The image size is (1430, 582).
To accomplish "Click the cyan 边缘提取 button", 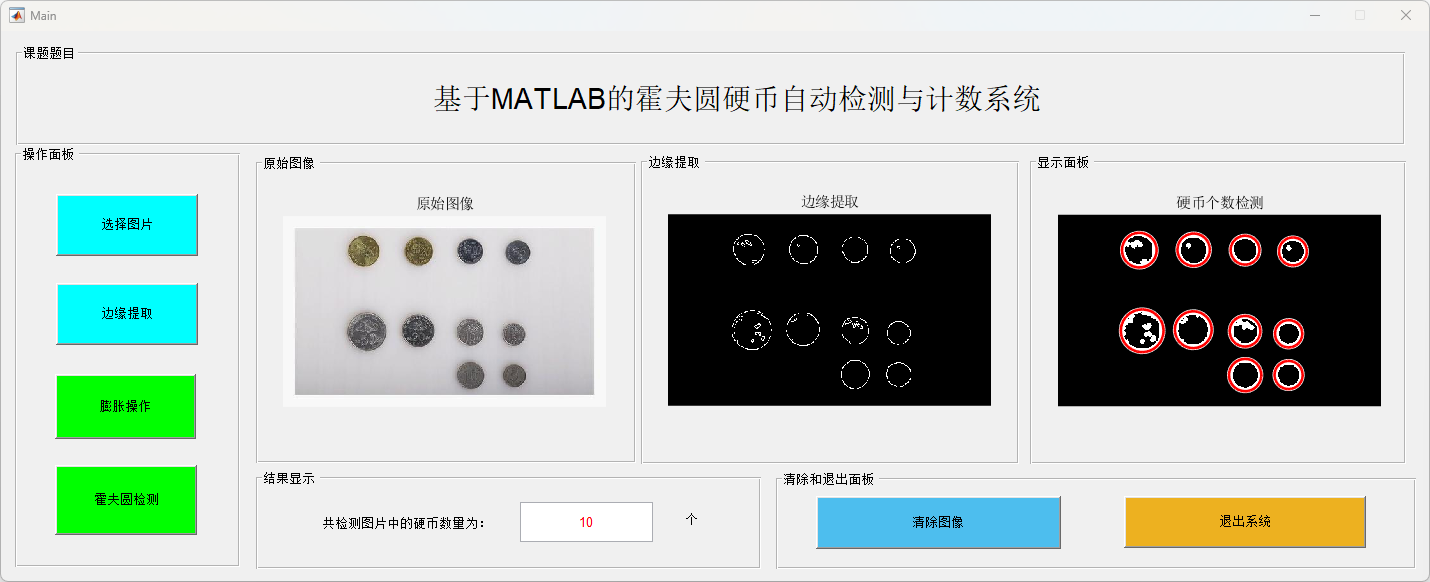I will (127, 313).
